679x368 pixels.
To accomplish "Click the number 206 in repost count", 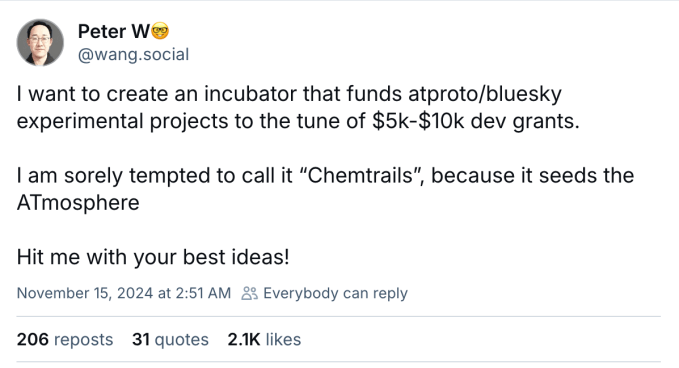I will pyautogui.click(x=32, y=339).
